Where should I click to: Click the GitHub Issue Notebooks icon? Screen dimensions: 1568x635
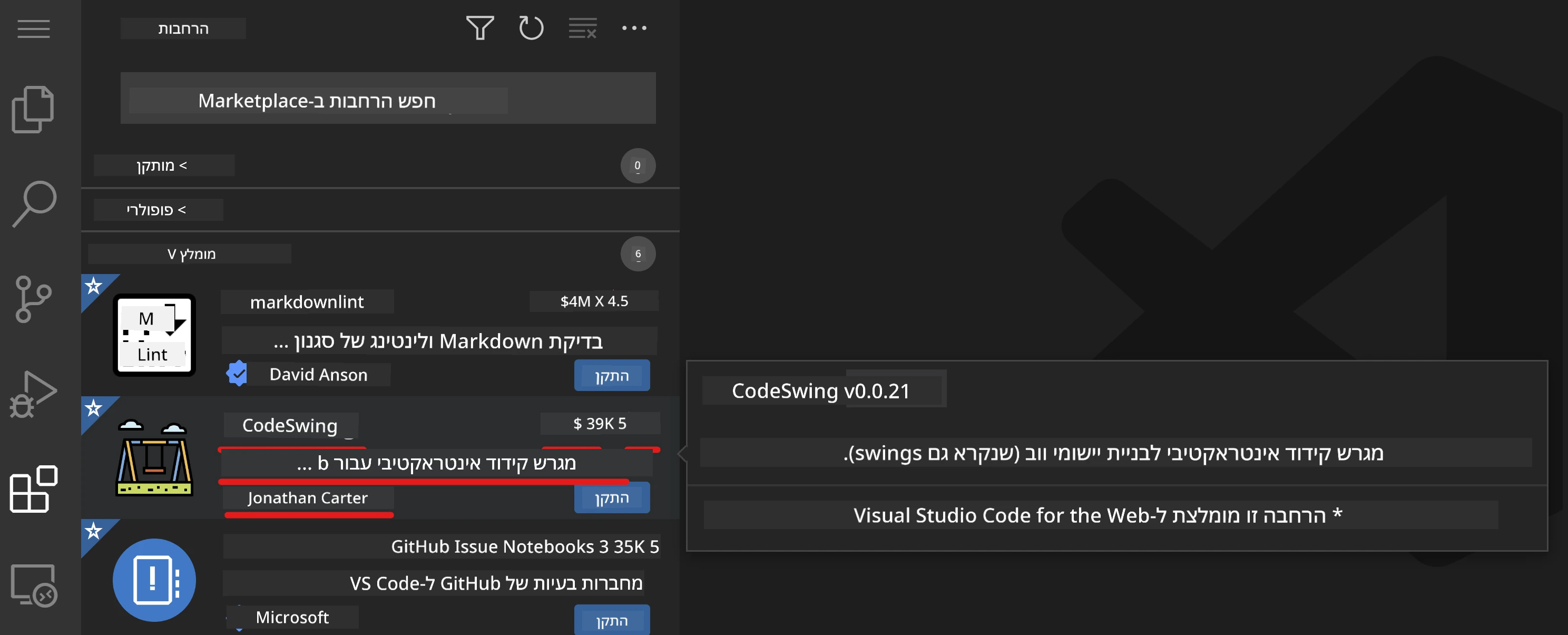coord(154,580)
